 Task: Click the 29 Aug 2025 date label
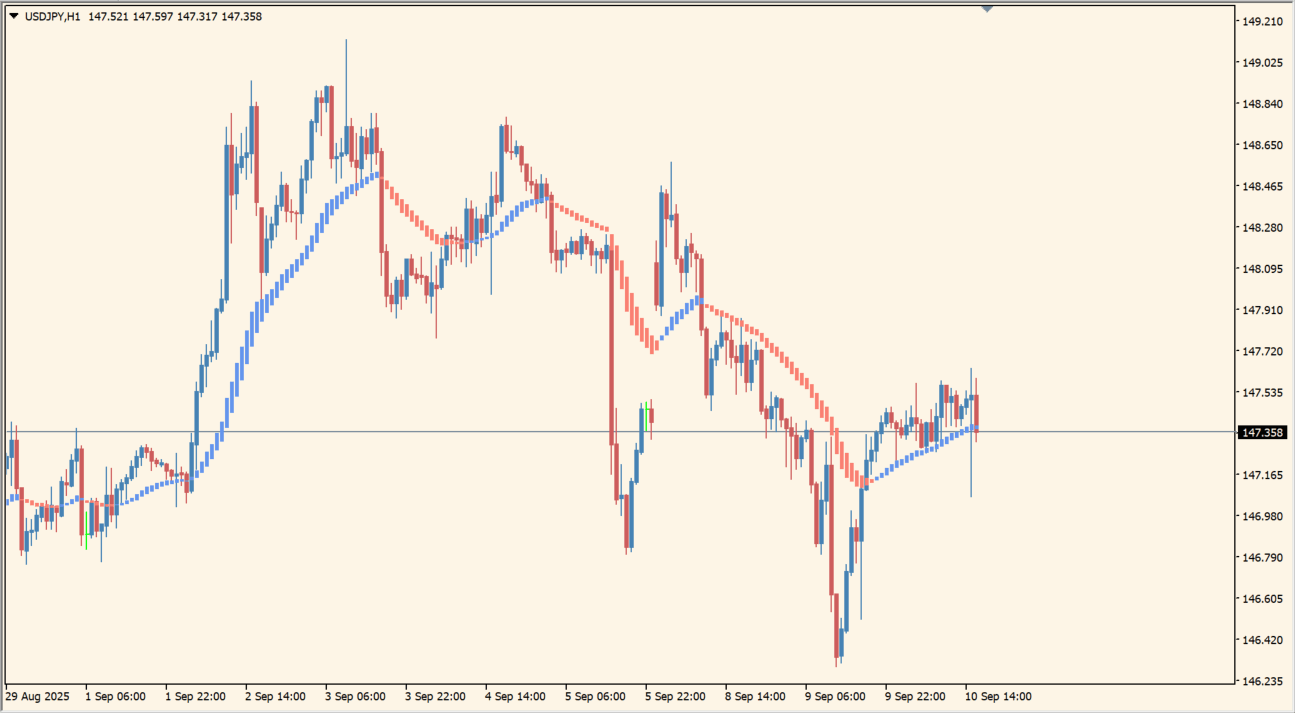38,696
